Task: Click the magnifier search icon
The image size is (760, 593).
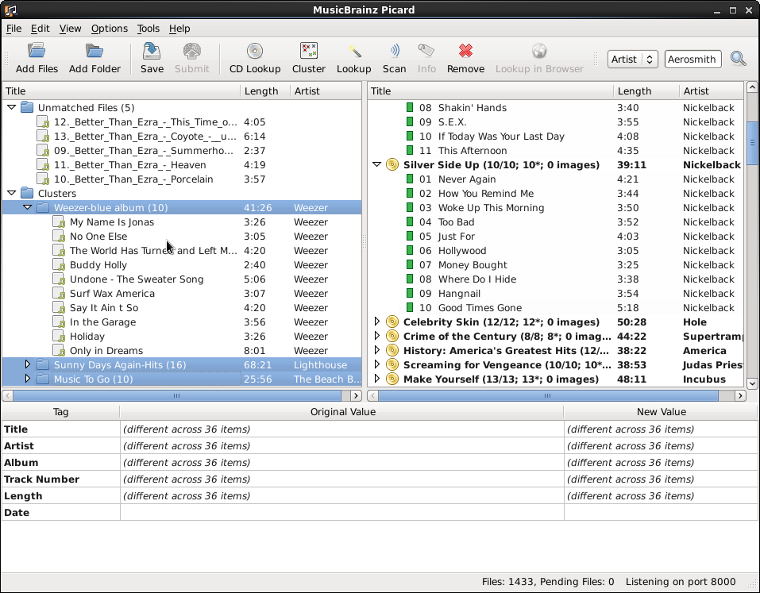Action: [x=738, y=59]
